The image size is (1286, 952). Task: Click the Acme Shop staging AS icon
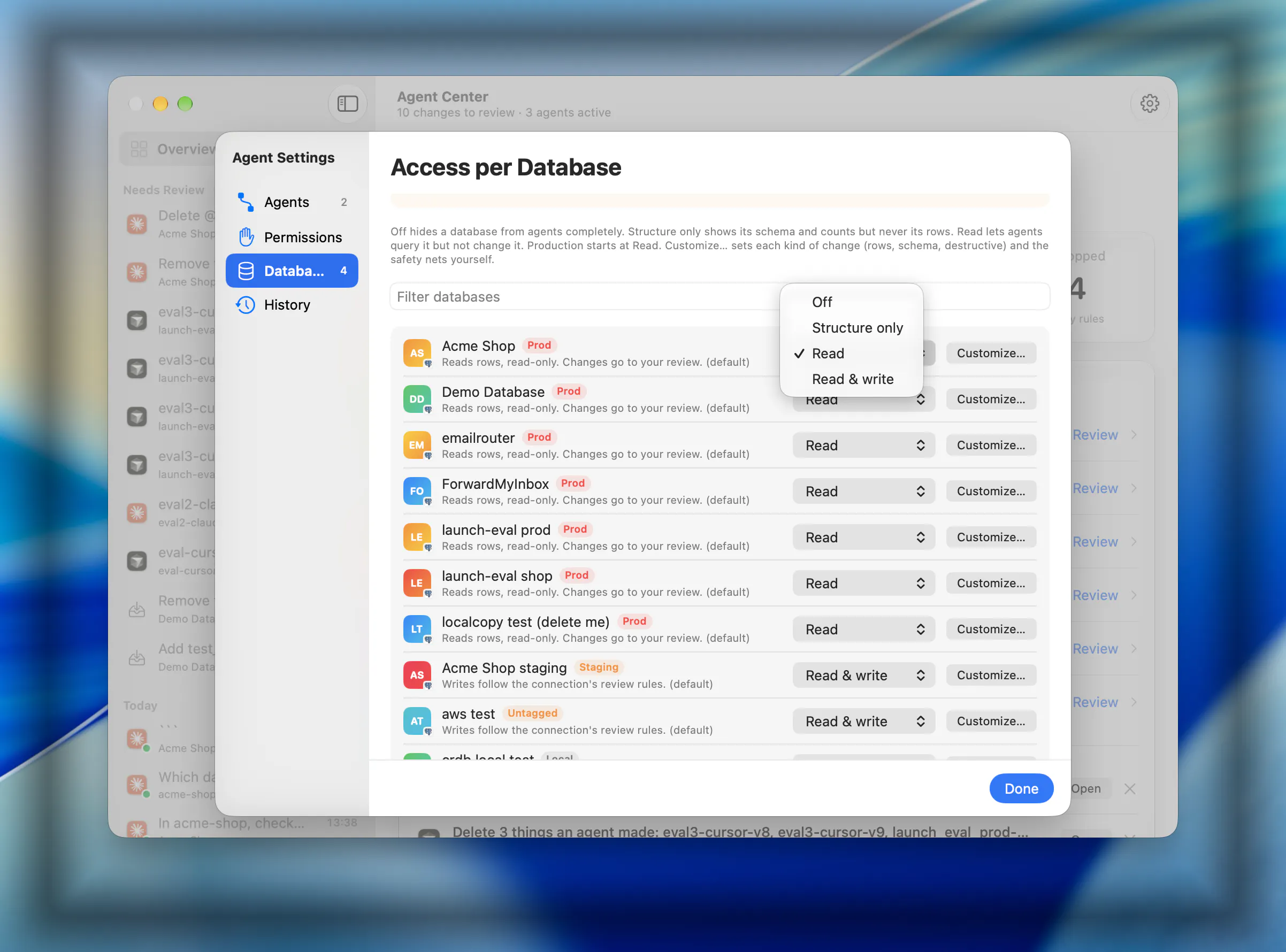pos(417,675)
